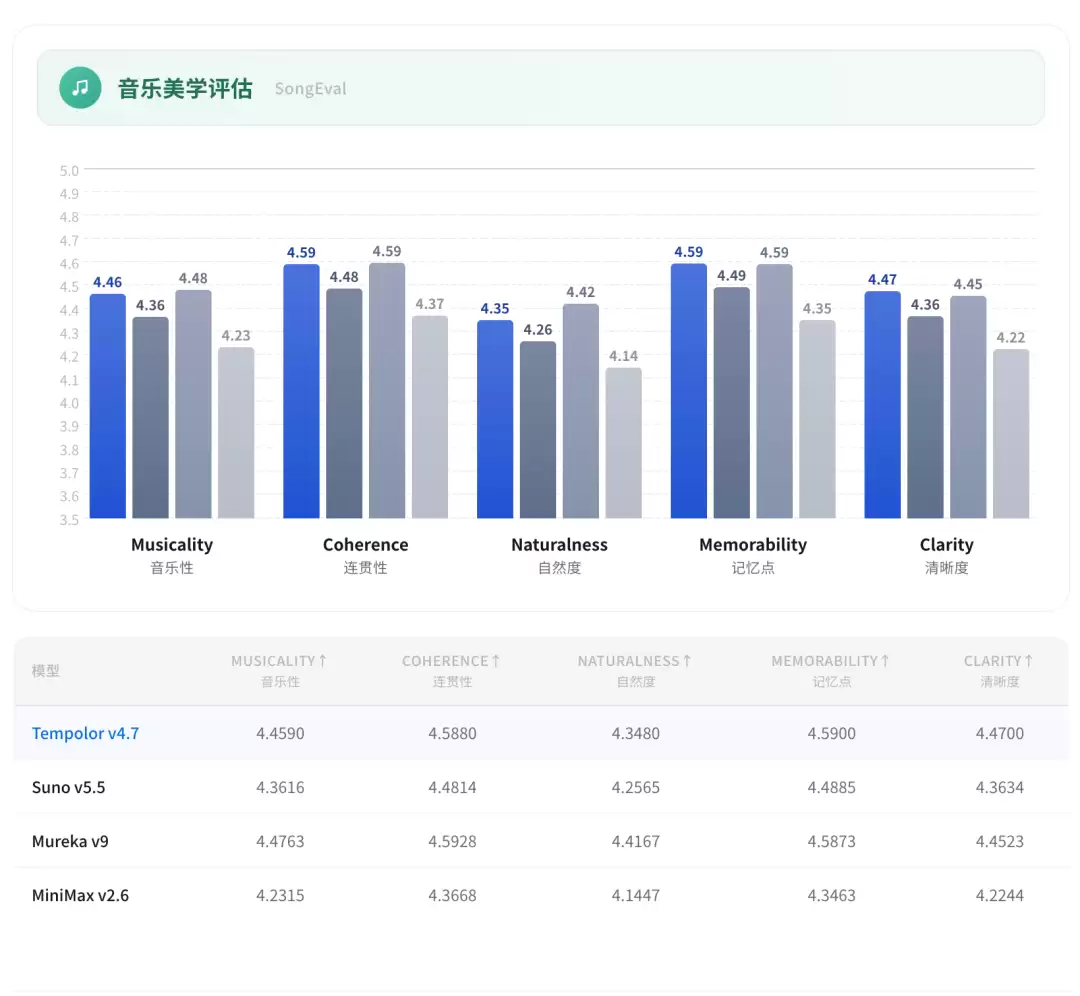Select MiniMax memorability value 4.3463
Viewport: 1080px width, 996px height.
point(831,895)
